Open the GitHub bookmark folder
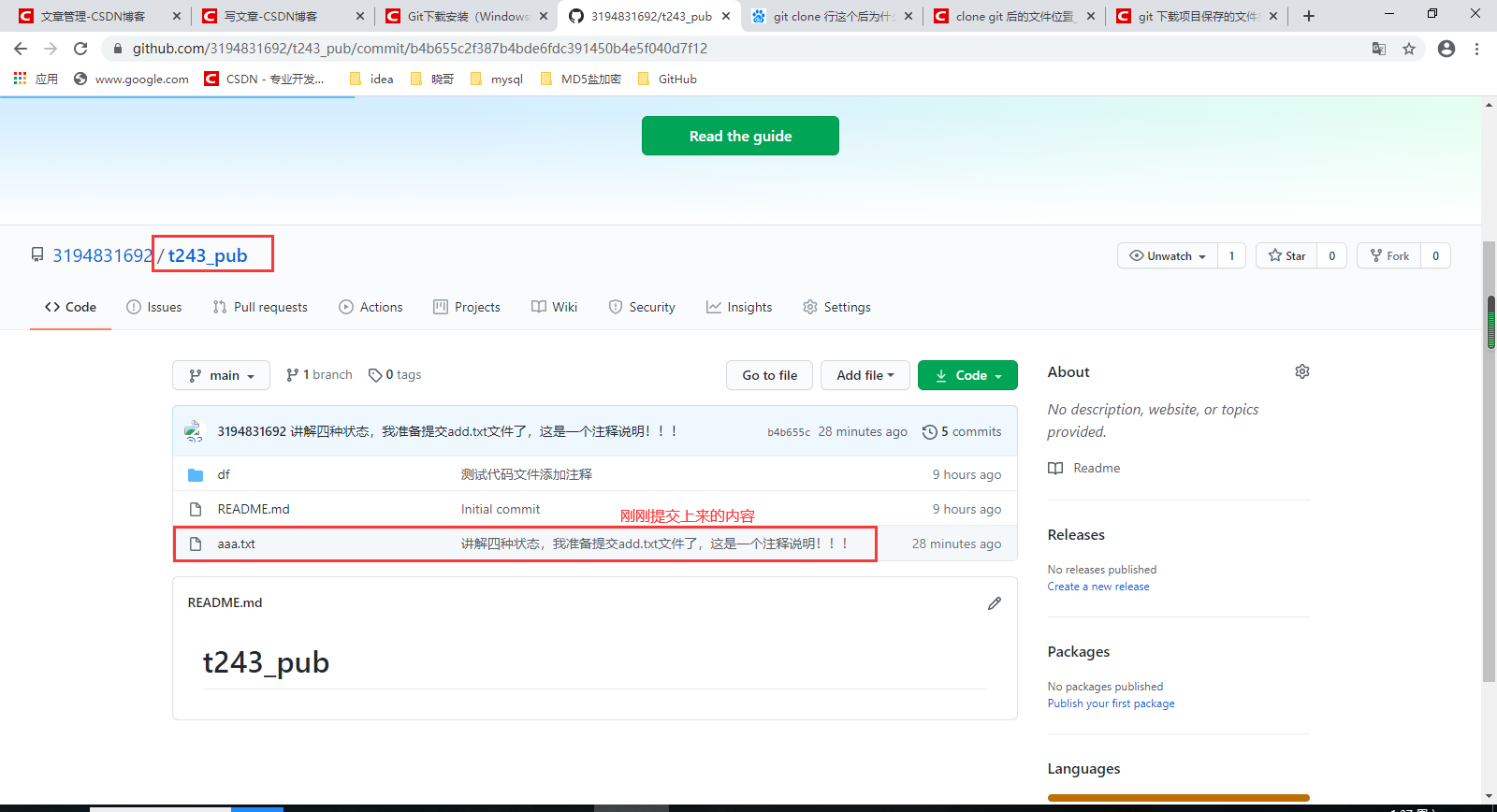 tap(667, 79)
